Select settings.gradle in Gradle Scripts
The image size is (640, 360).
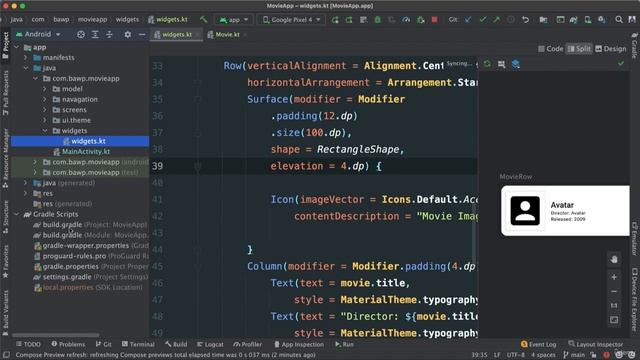click(x=91, y=277)
